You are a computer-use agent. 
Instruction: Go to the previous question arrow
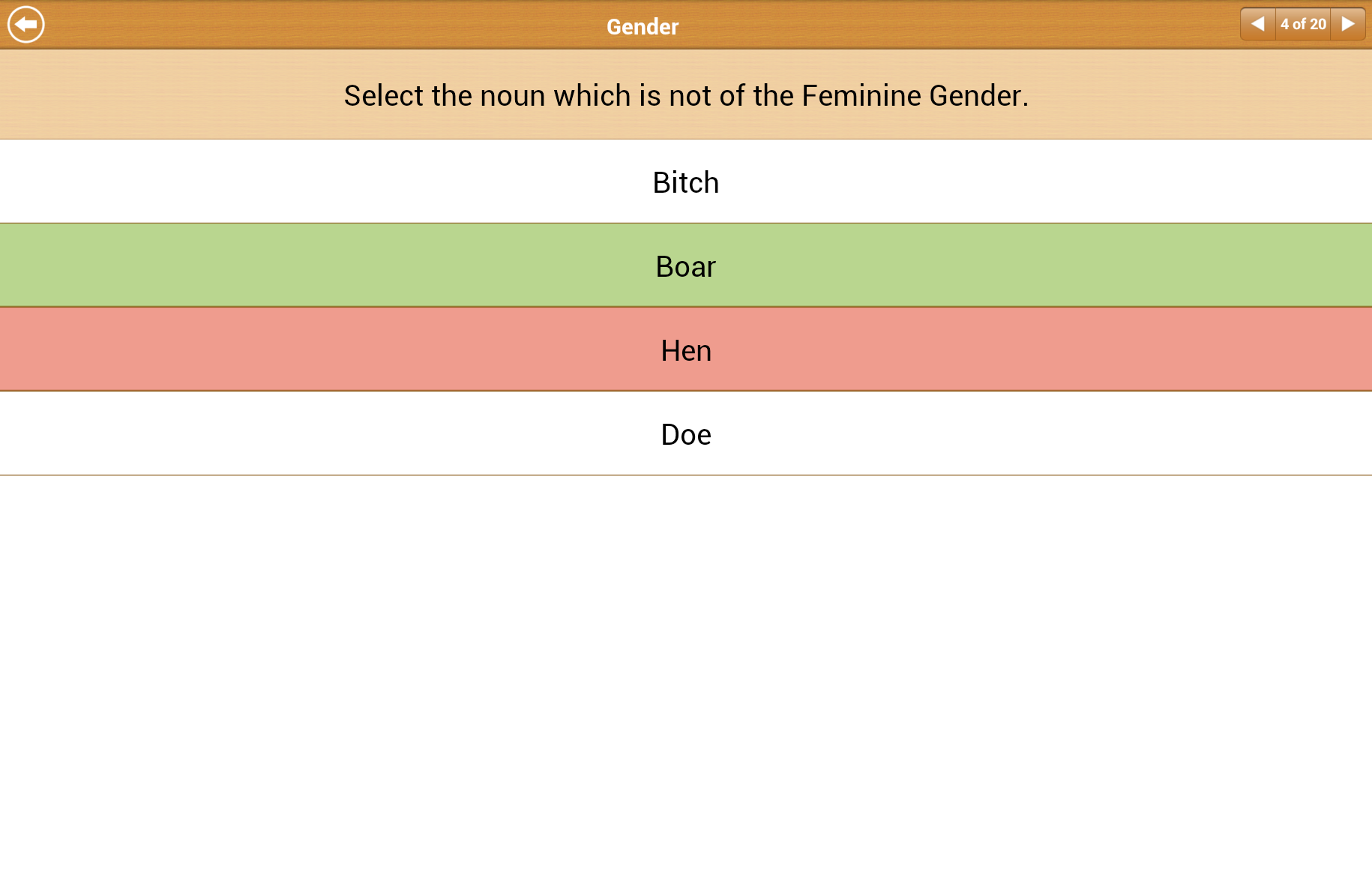[1258, 24]
